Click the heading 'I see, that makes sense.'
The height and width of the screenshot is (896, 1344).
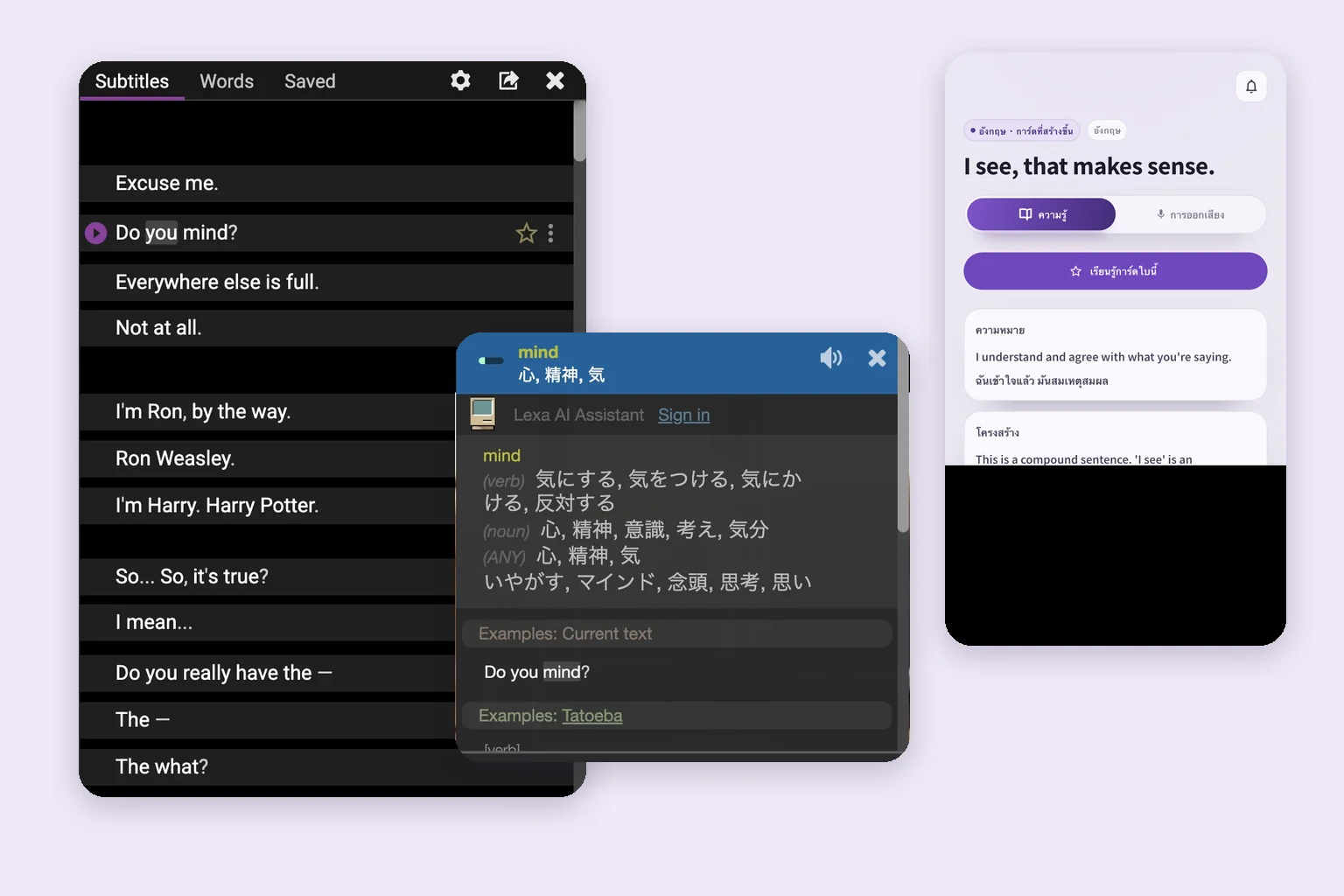[1089, 166]
